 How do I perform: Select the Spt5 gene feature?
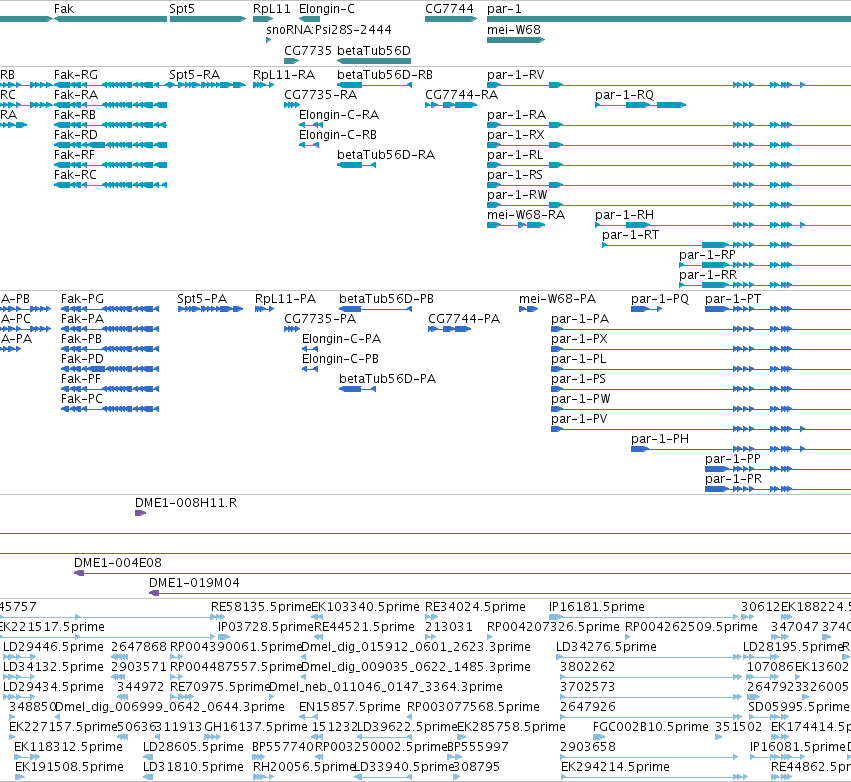pos(208,19)
